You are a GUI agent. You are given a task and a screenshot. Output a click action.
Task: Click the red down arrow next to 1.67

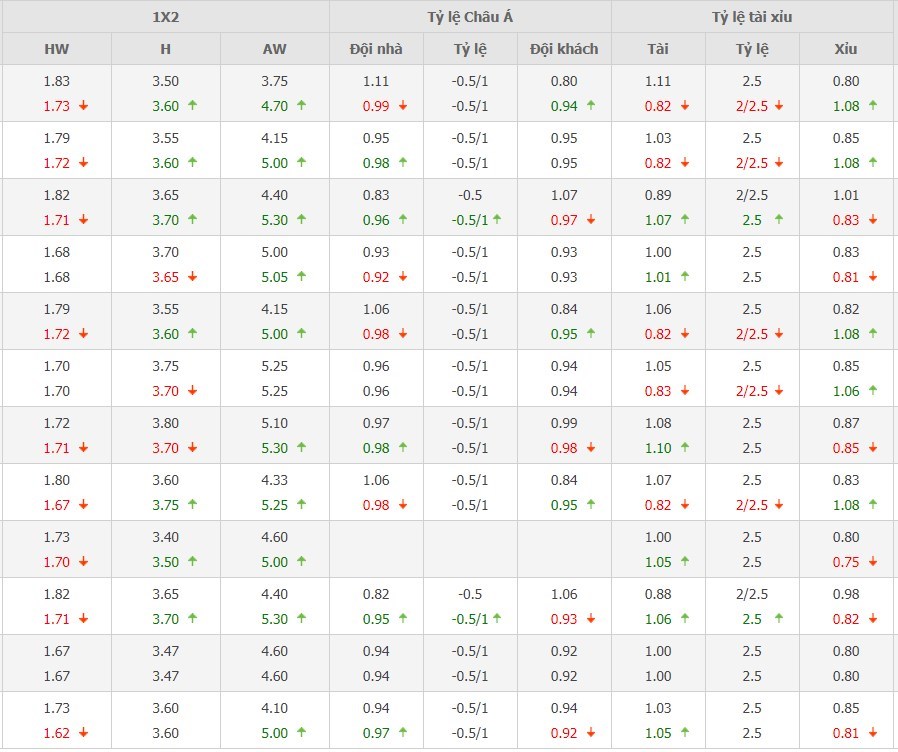coord(84,504)
